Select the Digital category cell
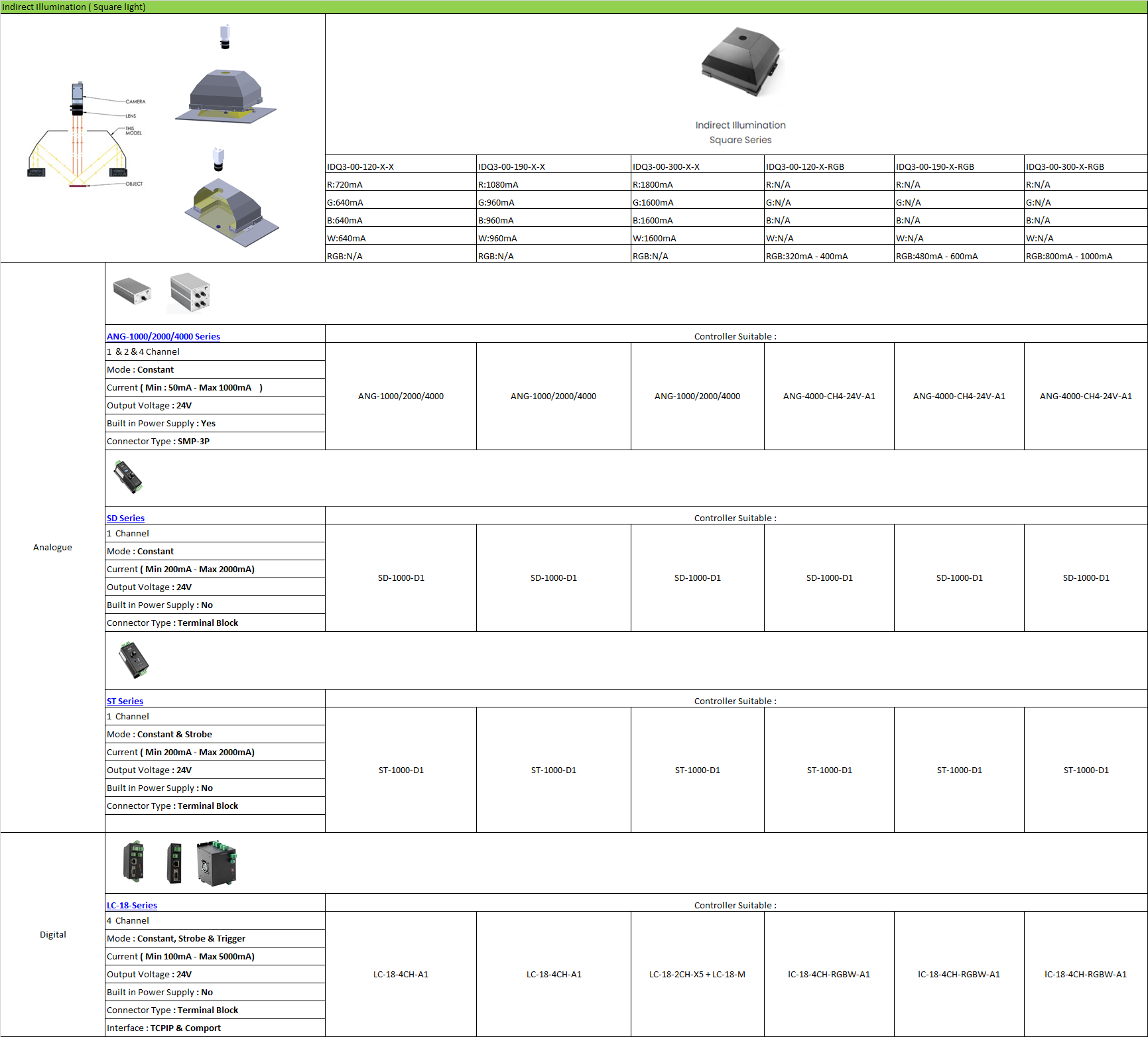1148x1037 pixels. click(52, 934)
